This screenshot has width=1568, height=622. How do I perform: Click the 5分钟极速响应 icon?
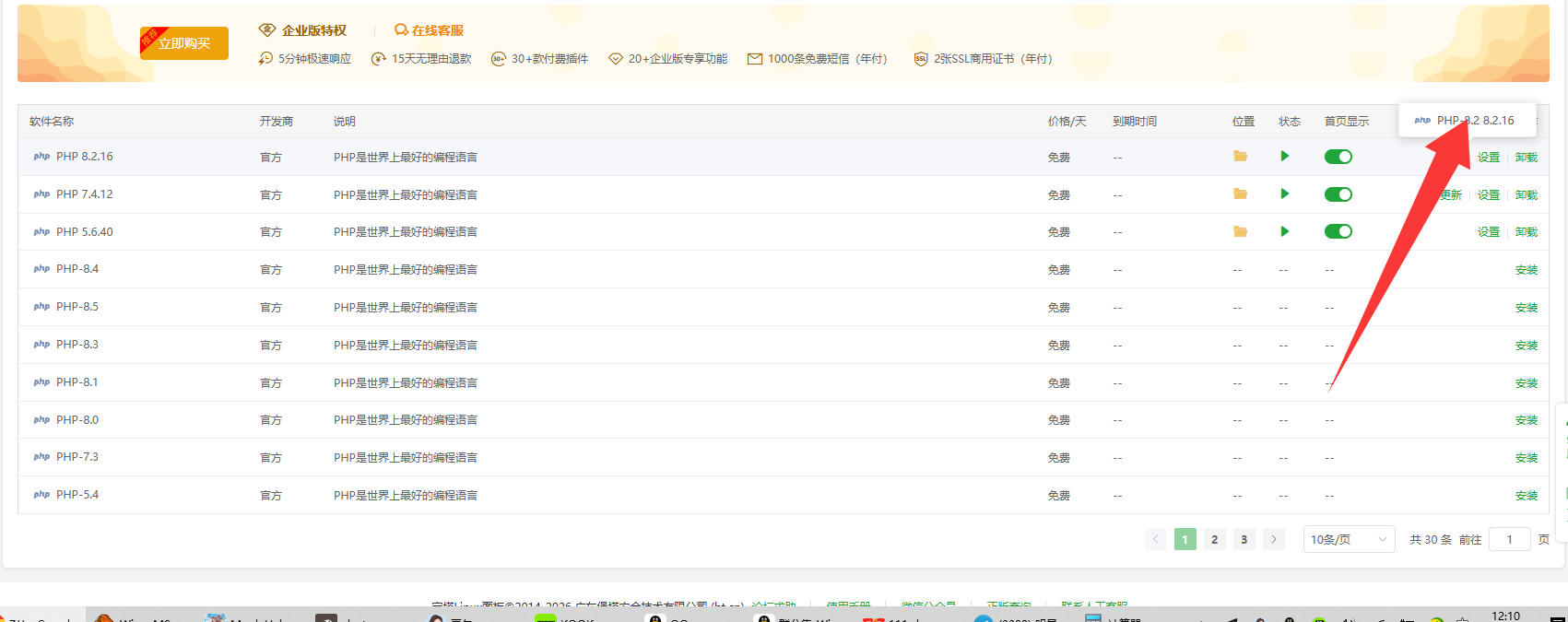[x=265, y=59]
